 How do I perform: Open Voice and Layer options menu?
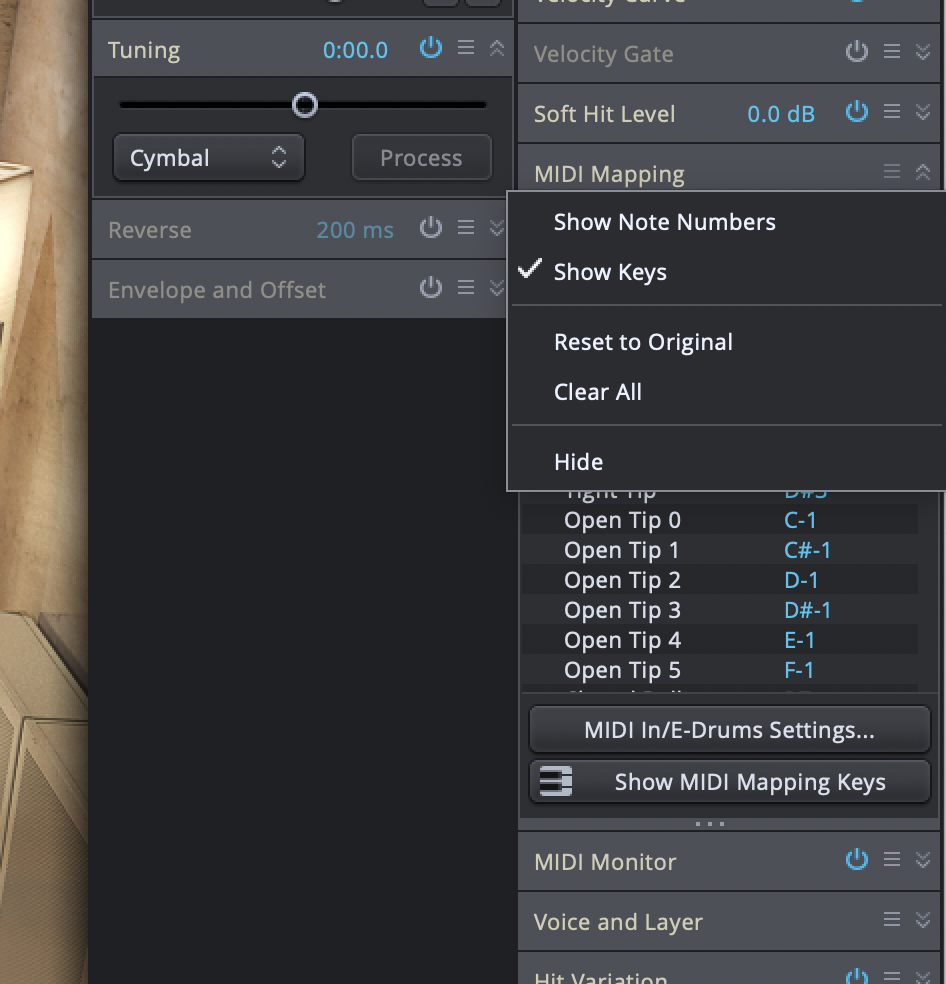point(892,920)
